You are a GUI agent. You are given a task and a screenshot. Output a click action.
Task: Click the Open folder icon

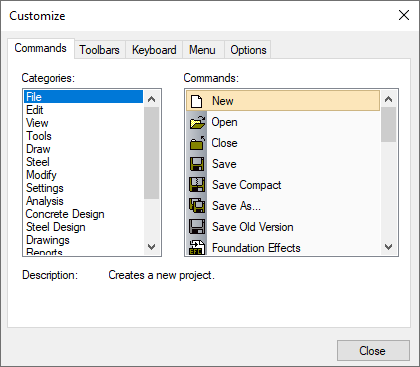[197, 122]
